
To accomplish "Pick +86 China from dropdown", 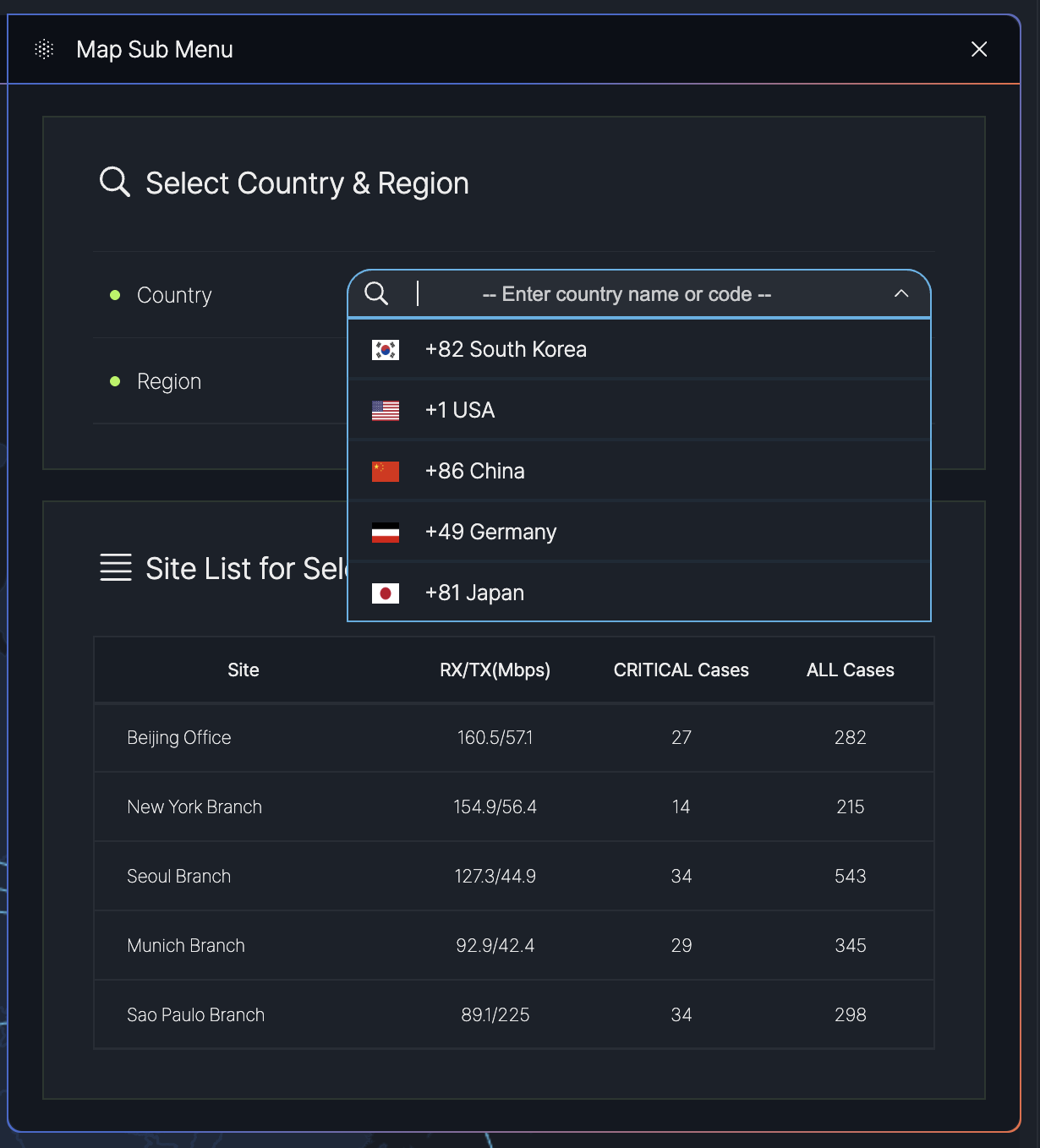I will tap(475, 472).
